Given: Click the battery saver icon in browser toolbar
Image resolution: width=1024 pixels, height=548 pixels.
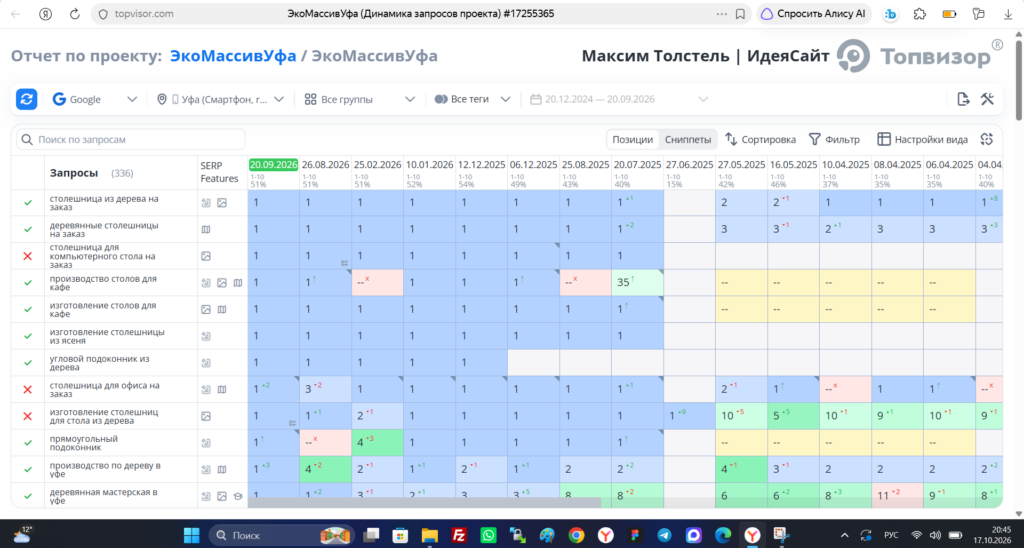Looking at the screenshot, I should click(x=950, y=14).
